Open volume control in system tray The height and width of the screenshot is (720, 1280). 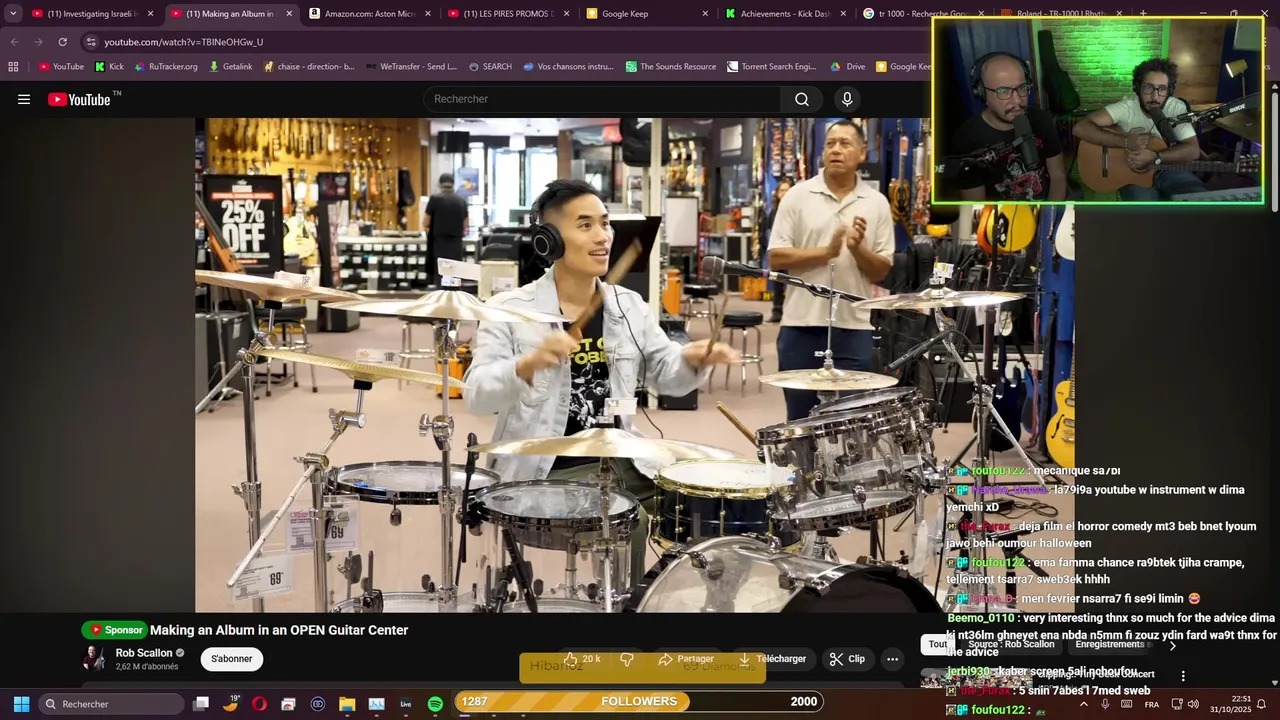pyautogui.click(x=1193, y=704)
